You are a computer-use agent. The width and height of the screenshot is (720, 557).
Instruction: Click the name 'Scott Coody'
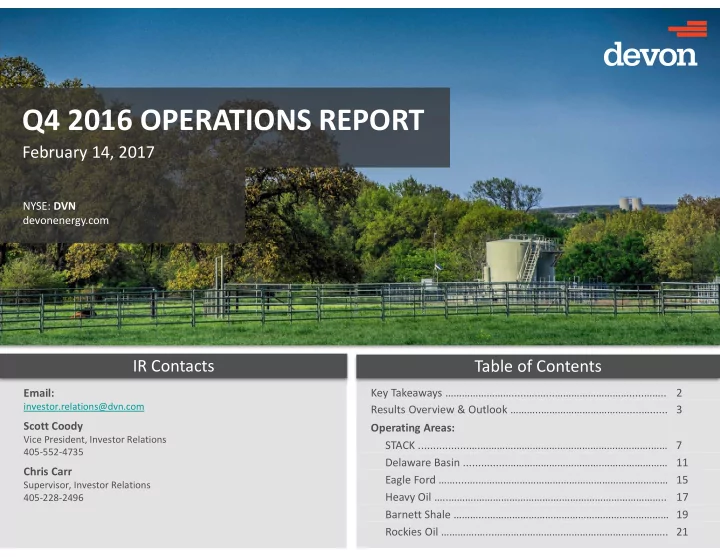53,426
